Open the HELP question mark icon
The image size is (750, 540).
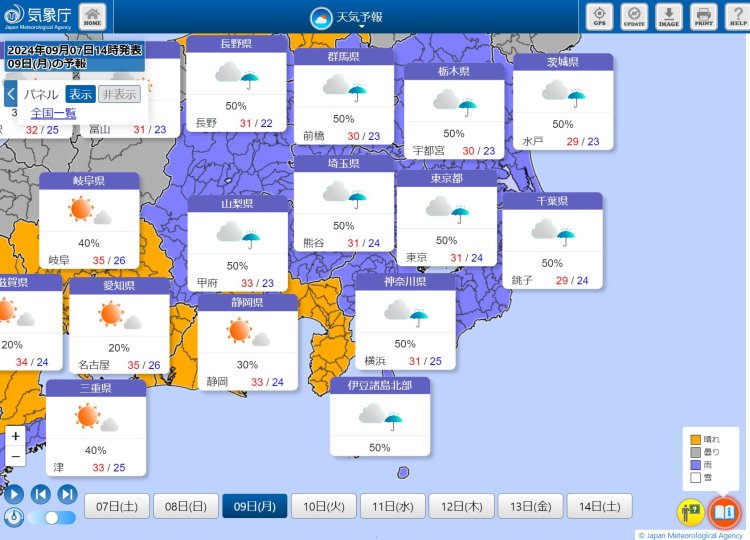[737, 16]
